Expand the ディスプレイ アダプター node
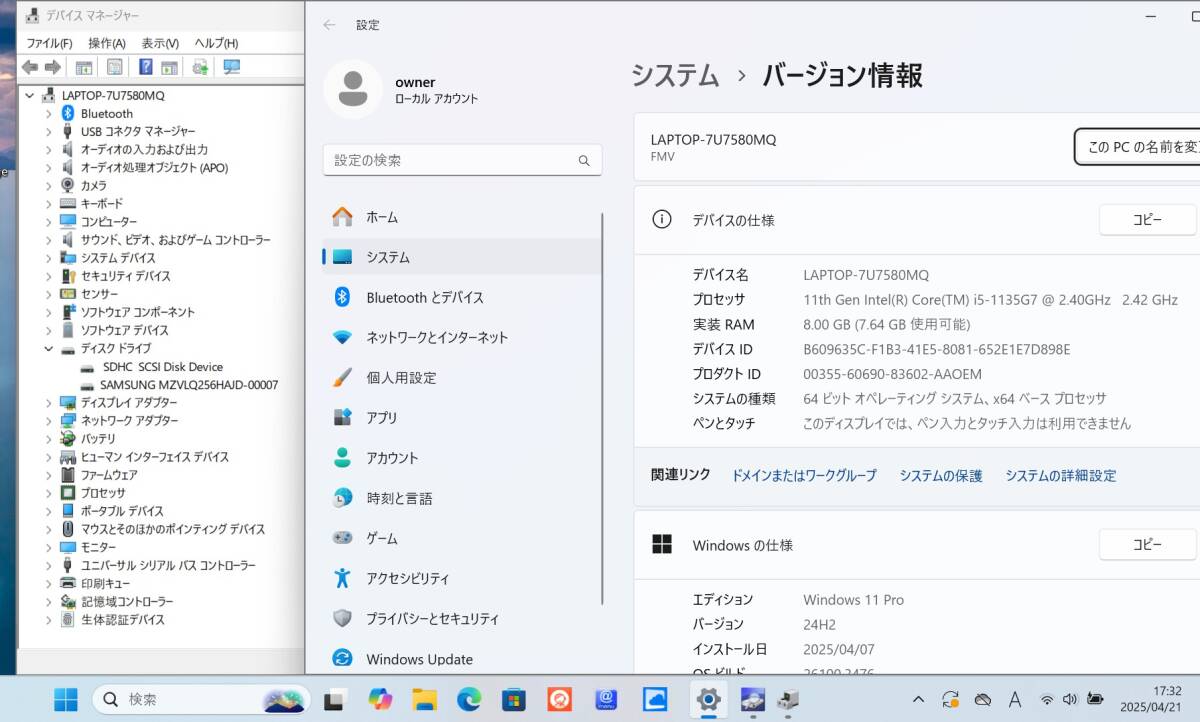The height and width of the screenshot is (722, 1200). coord(48,403)
